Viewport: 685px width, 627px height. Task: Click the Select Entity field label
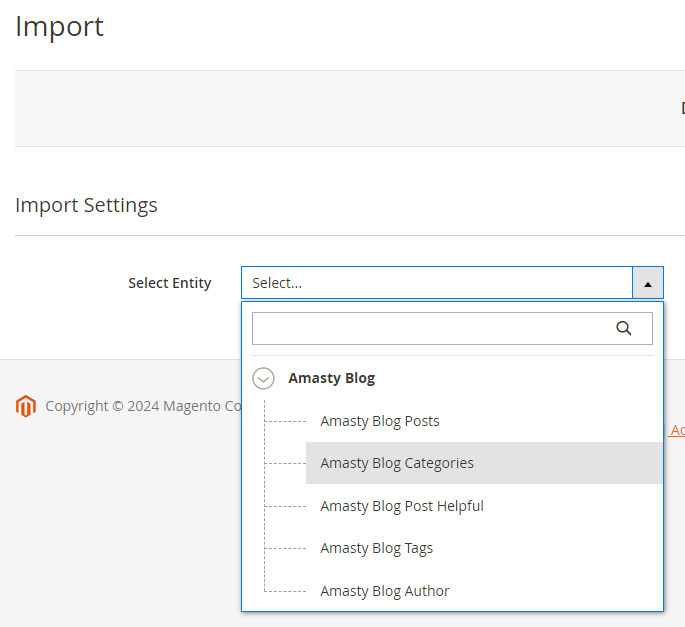(170, 283)
